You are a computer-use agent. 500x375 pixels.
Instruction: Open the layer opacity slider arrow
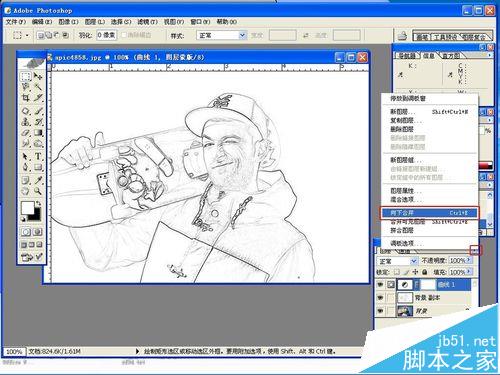pyautogui.click(x=469, y=260)
